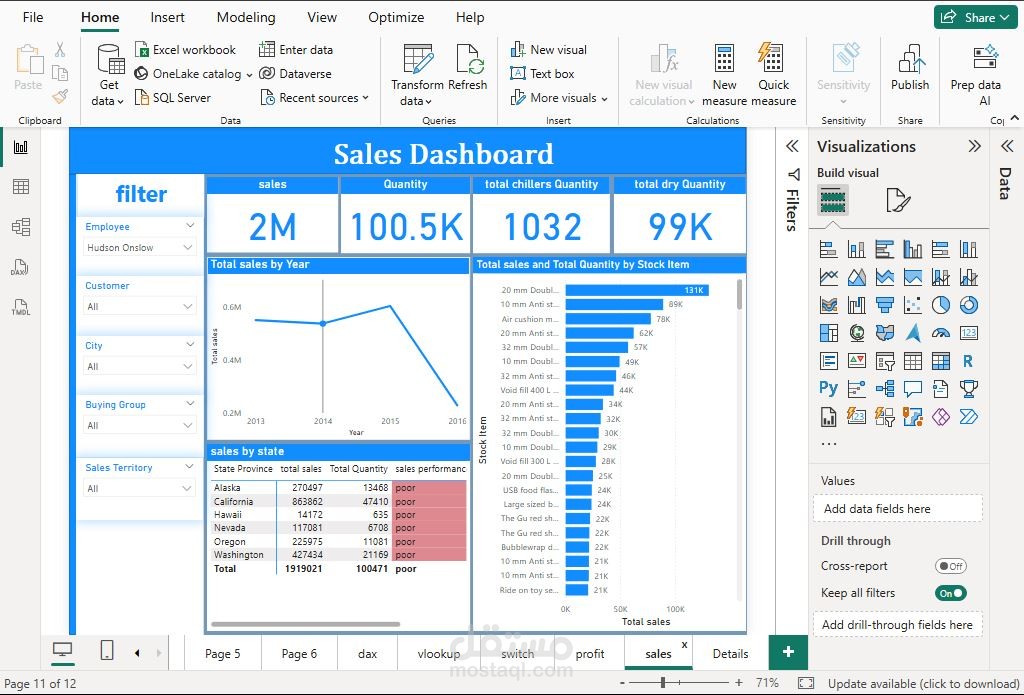Screen dimensions: 1024x695
Task: Choose the globe map visual
Action: tap(857, 333)
